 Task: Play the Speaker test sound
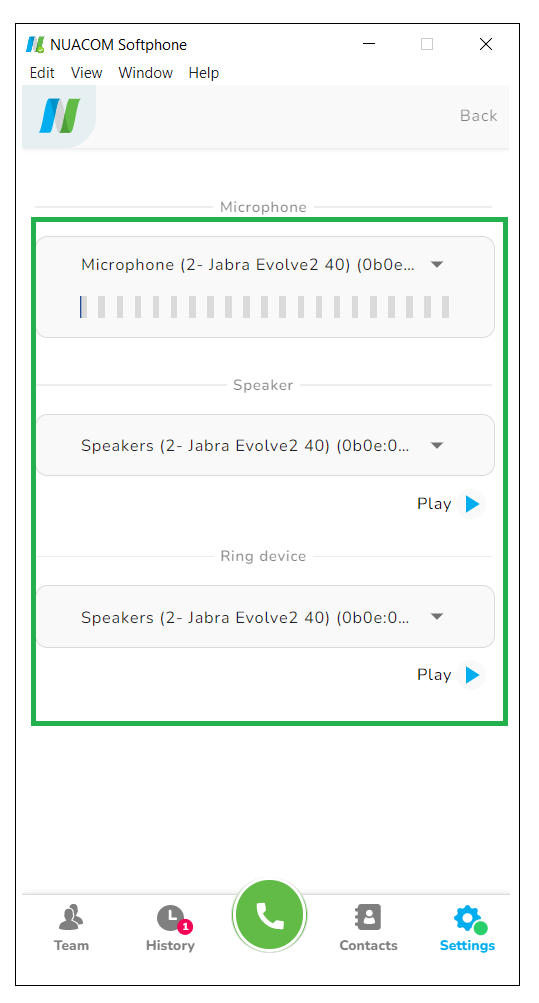472,504
